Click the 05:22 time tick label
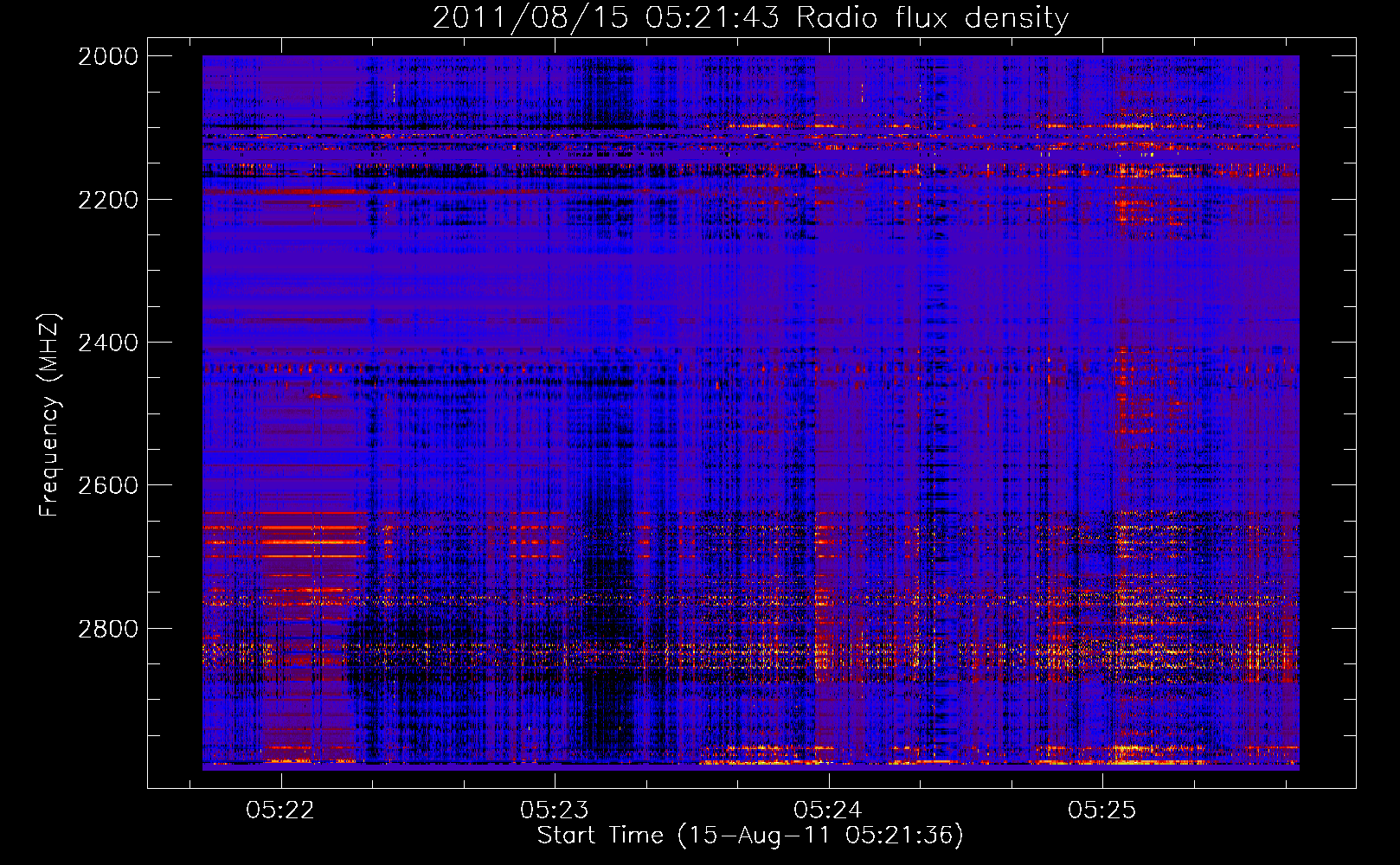This screenshot has width=1400, height=865. point(280,811)
